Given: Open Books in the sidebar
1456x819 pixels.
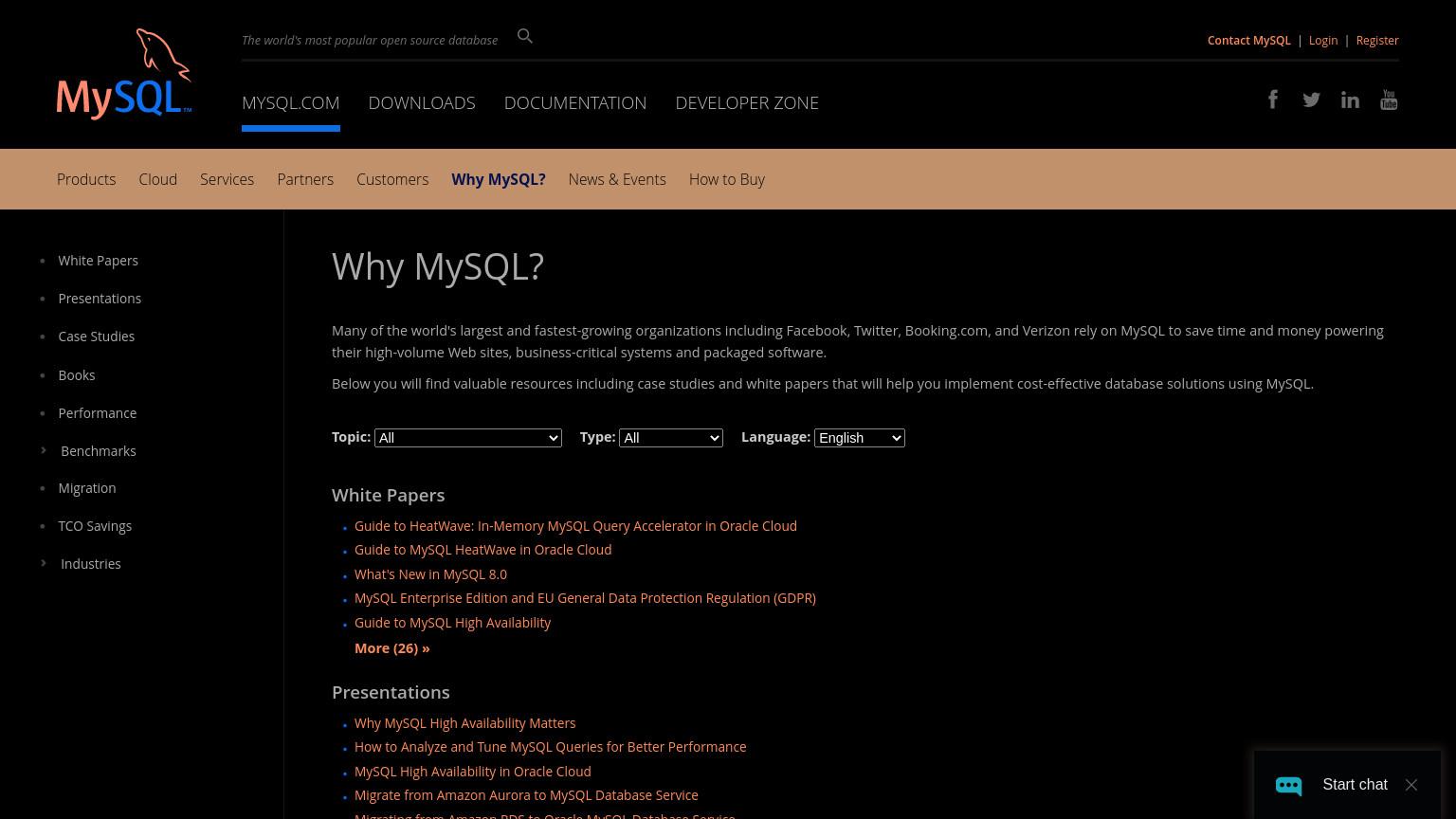Looking at the screenshot, I should 77,375.
